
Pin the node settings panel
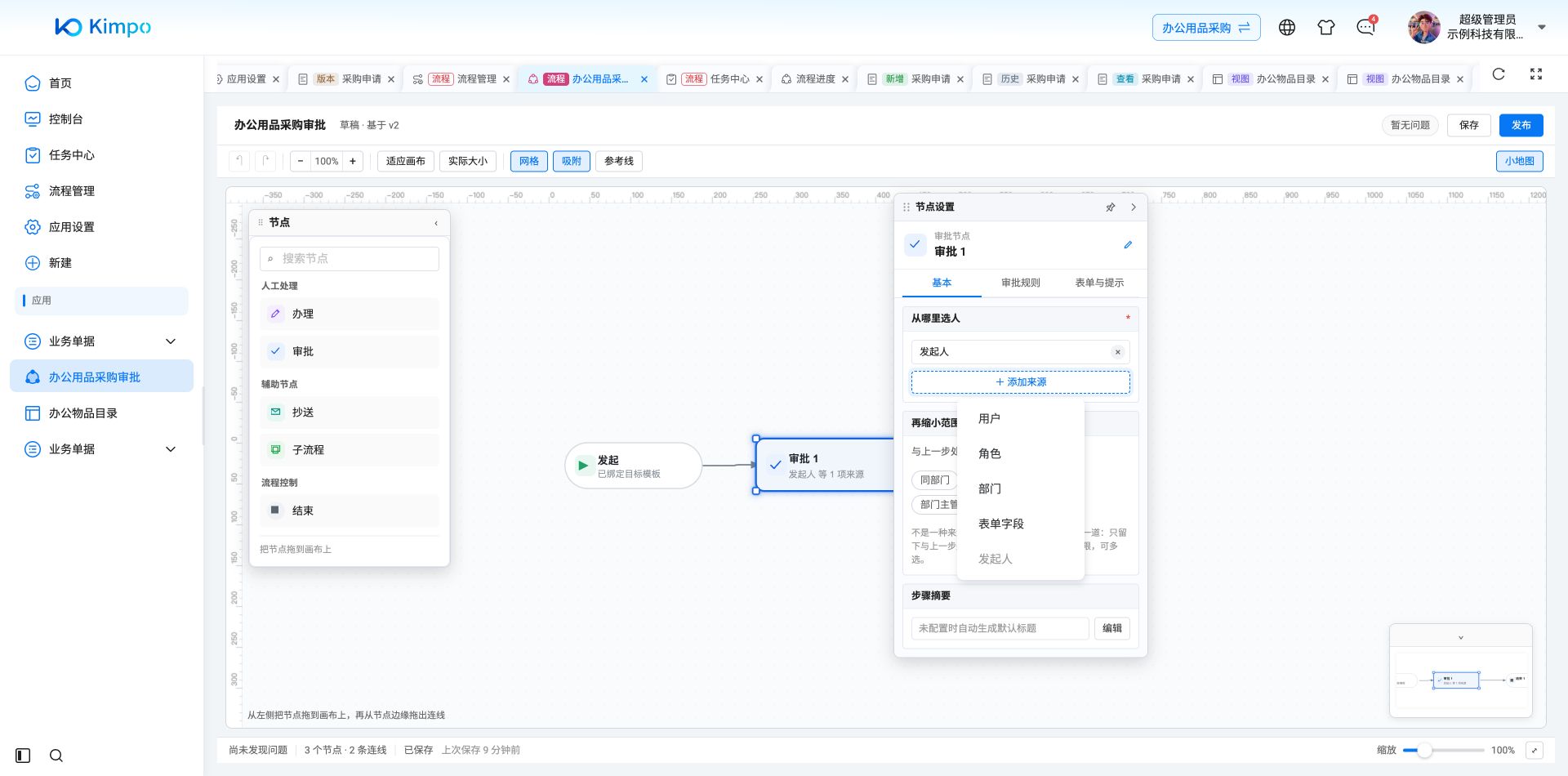[x=1111, y=207]
